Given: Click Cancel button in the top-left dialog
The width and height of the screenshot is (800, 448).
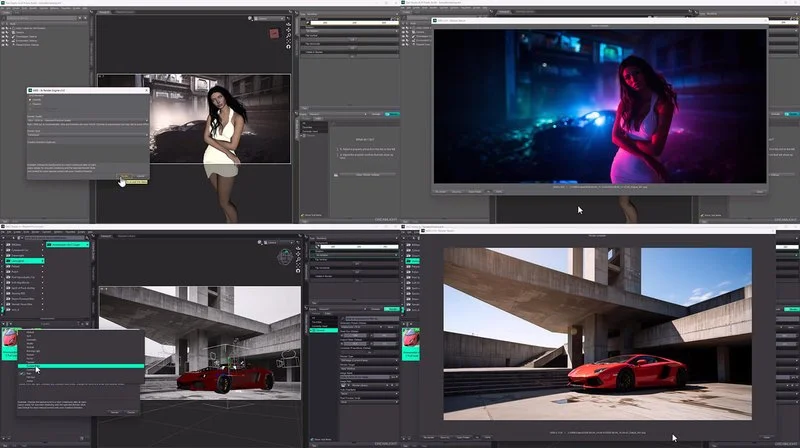Looking at the screenshot, I should pos(140,176).
